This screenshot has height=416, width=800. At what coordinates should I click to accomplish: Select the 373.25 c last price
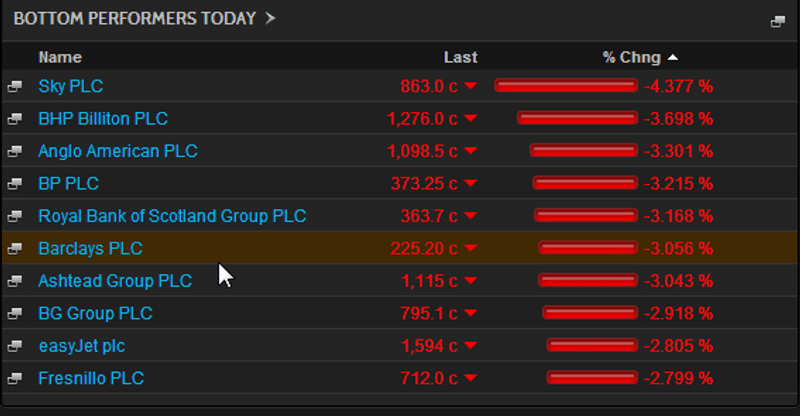tap(424, 183)
